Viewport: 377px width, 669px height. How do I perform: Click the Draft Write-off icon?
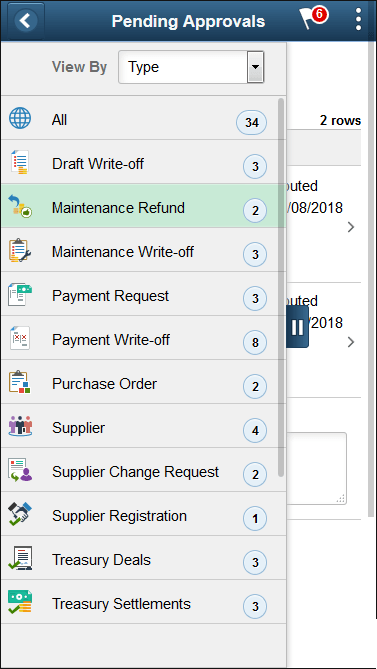[x=20, y=162]
